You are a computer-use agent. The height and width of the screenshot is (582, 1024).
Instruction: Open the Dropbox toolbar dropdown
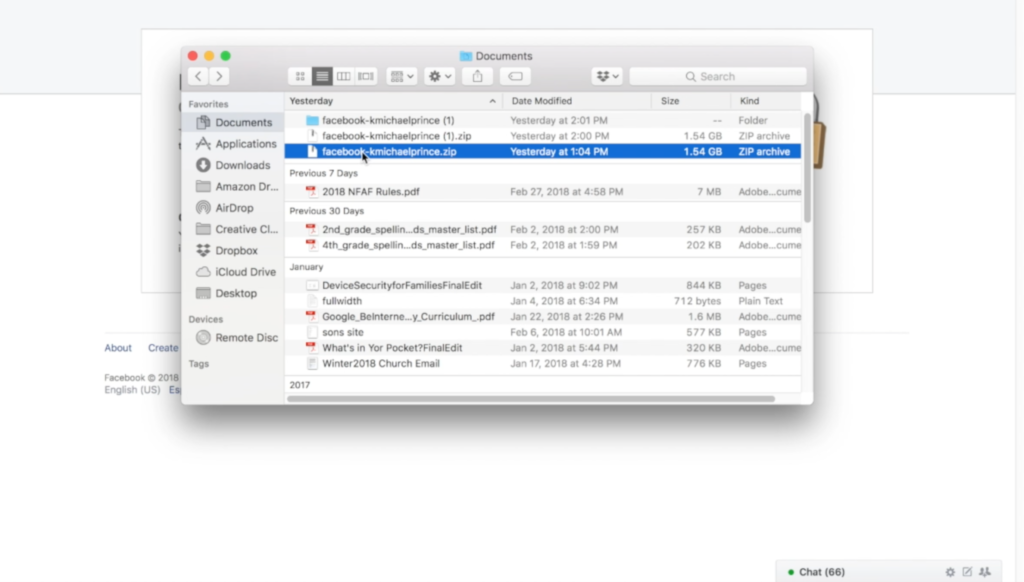[x=606, y=76]
